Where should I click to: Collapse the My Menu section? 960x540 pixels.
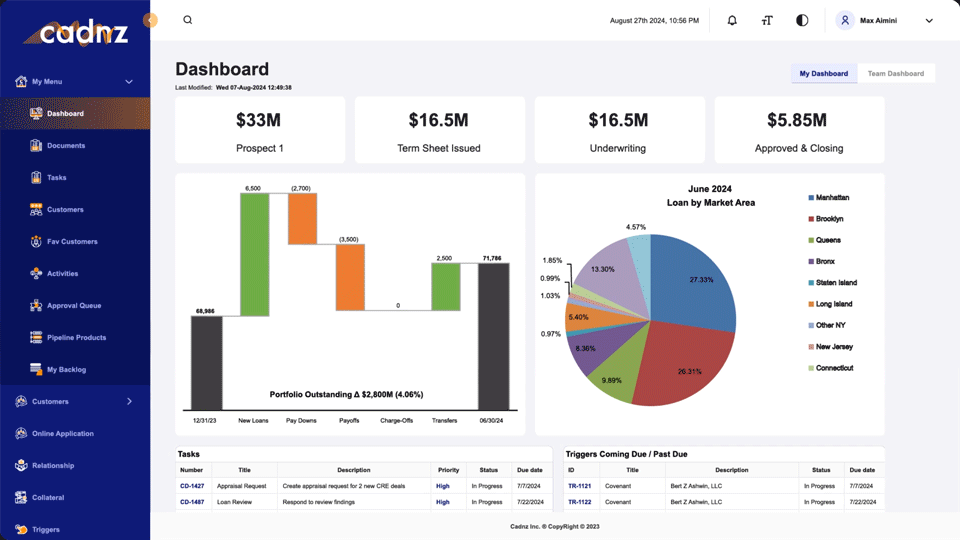pyautogui.click(x=129, y=82)
